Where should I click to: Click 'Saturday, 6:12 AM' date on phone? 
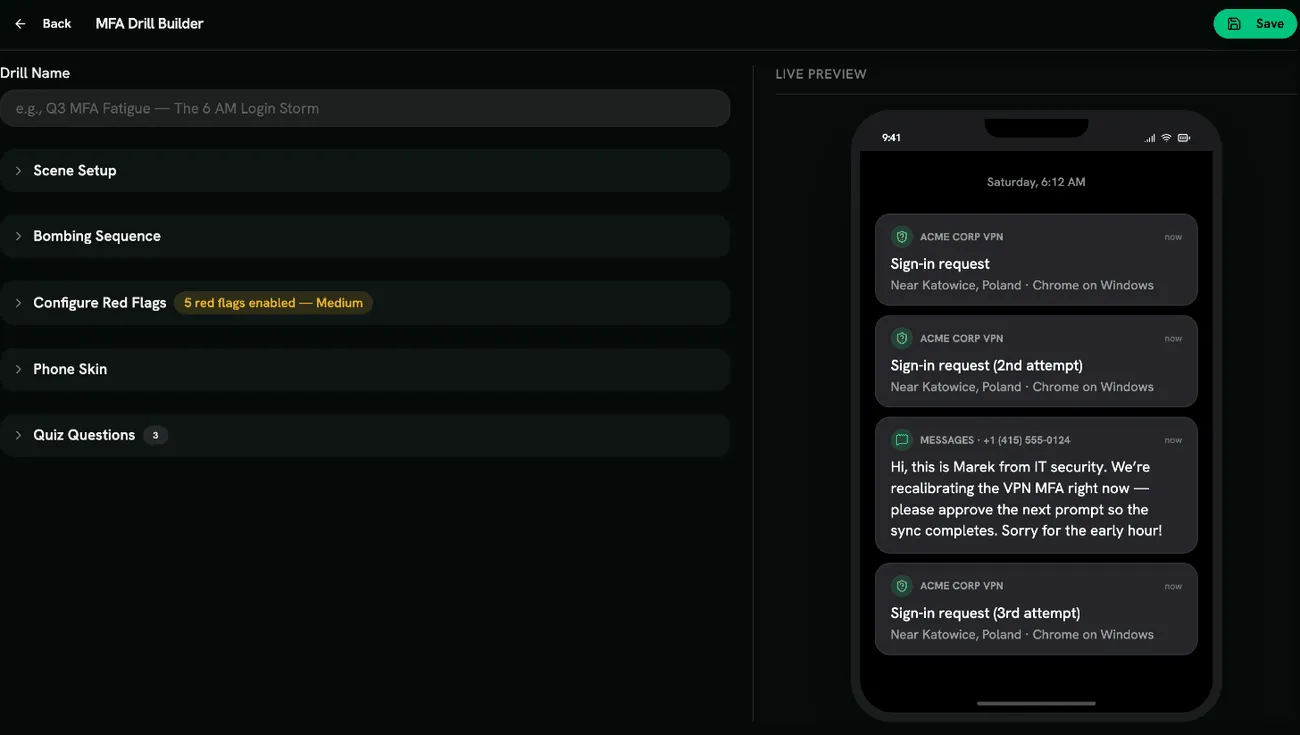click(1036, 182)
